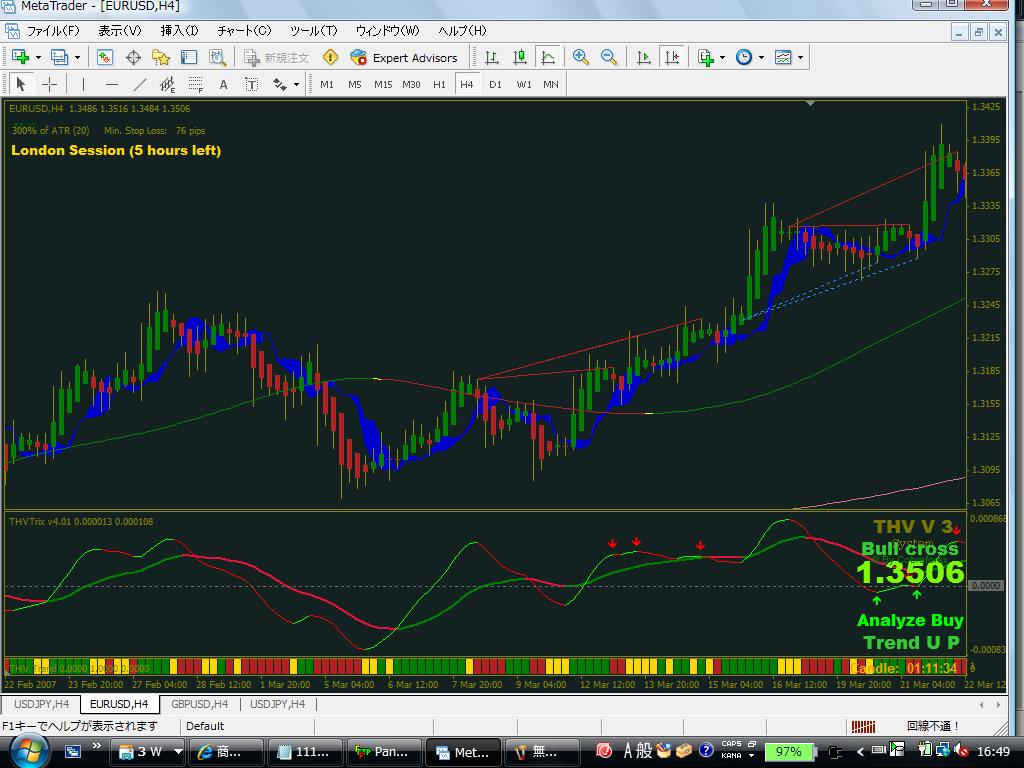
Task: Select the Text Label tool
Action: (x=251, y=84)
